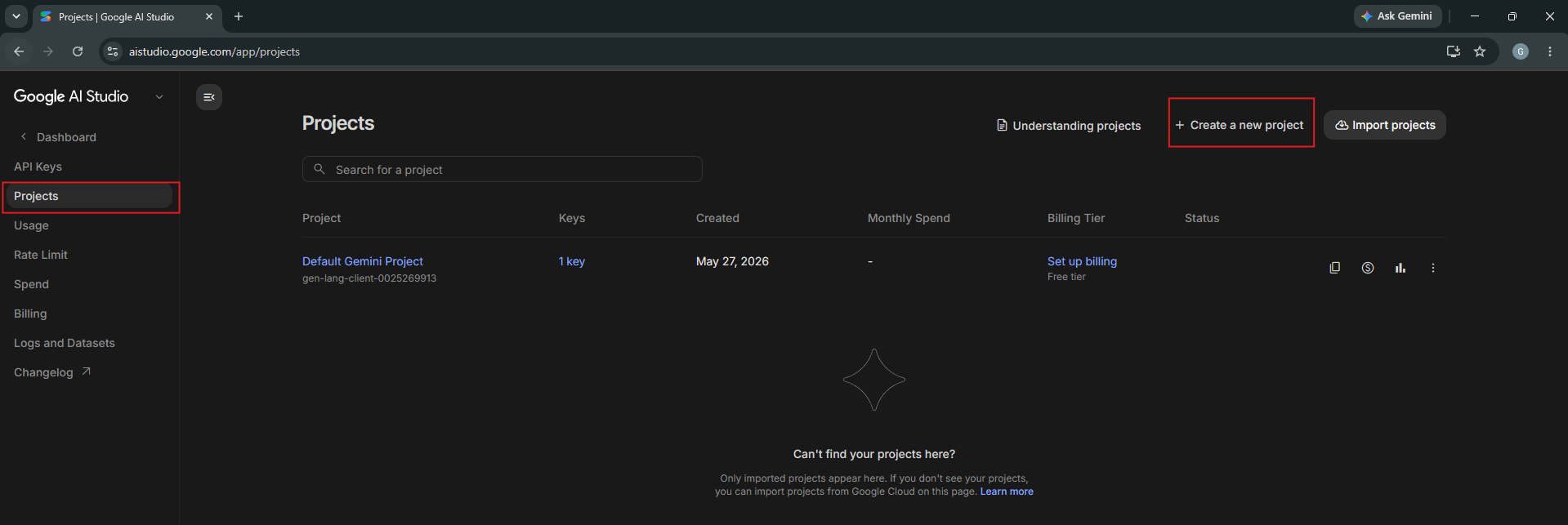Screen dimensions: 1568x525
Task: Open billing dollar icon for Default Gemini Project
Action: (1368, 268)
